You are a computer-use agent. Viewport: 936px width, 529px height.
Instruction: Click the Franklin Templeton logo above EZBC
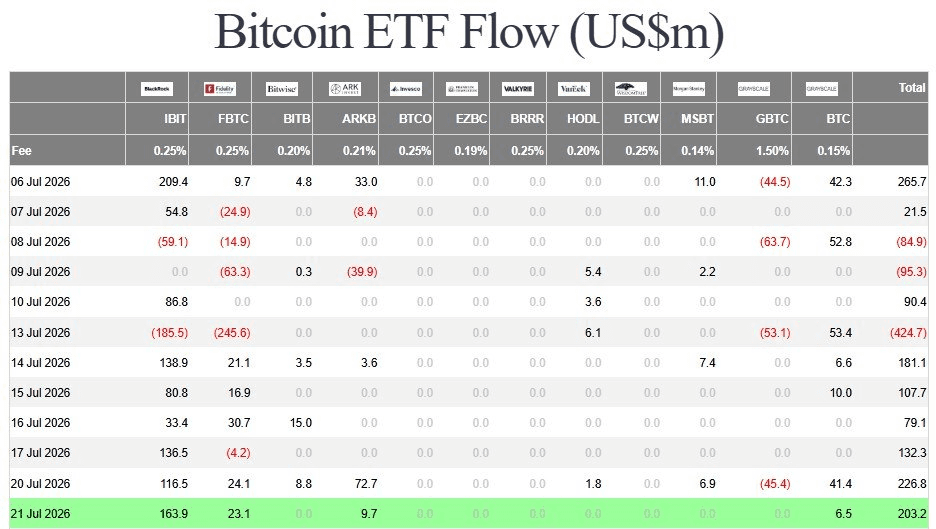coord(462,89)
